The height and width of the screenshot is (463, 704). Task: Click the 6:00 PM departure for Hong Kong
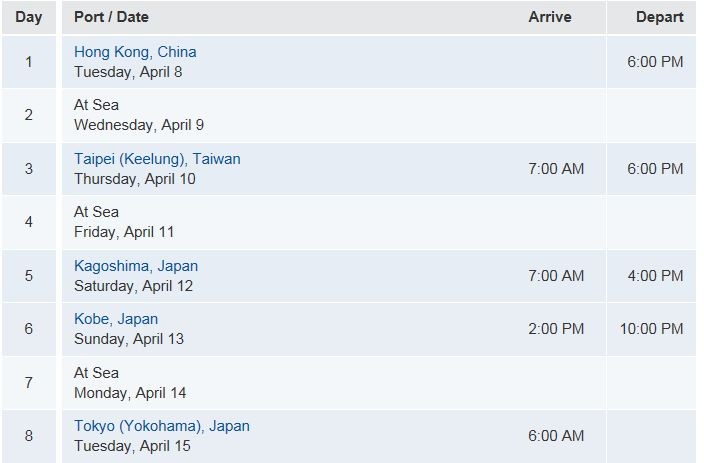coord(655,62)
